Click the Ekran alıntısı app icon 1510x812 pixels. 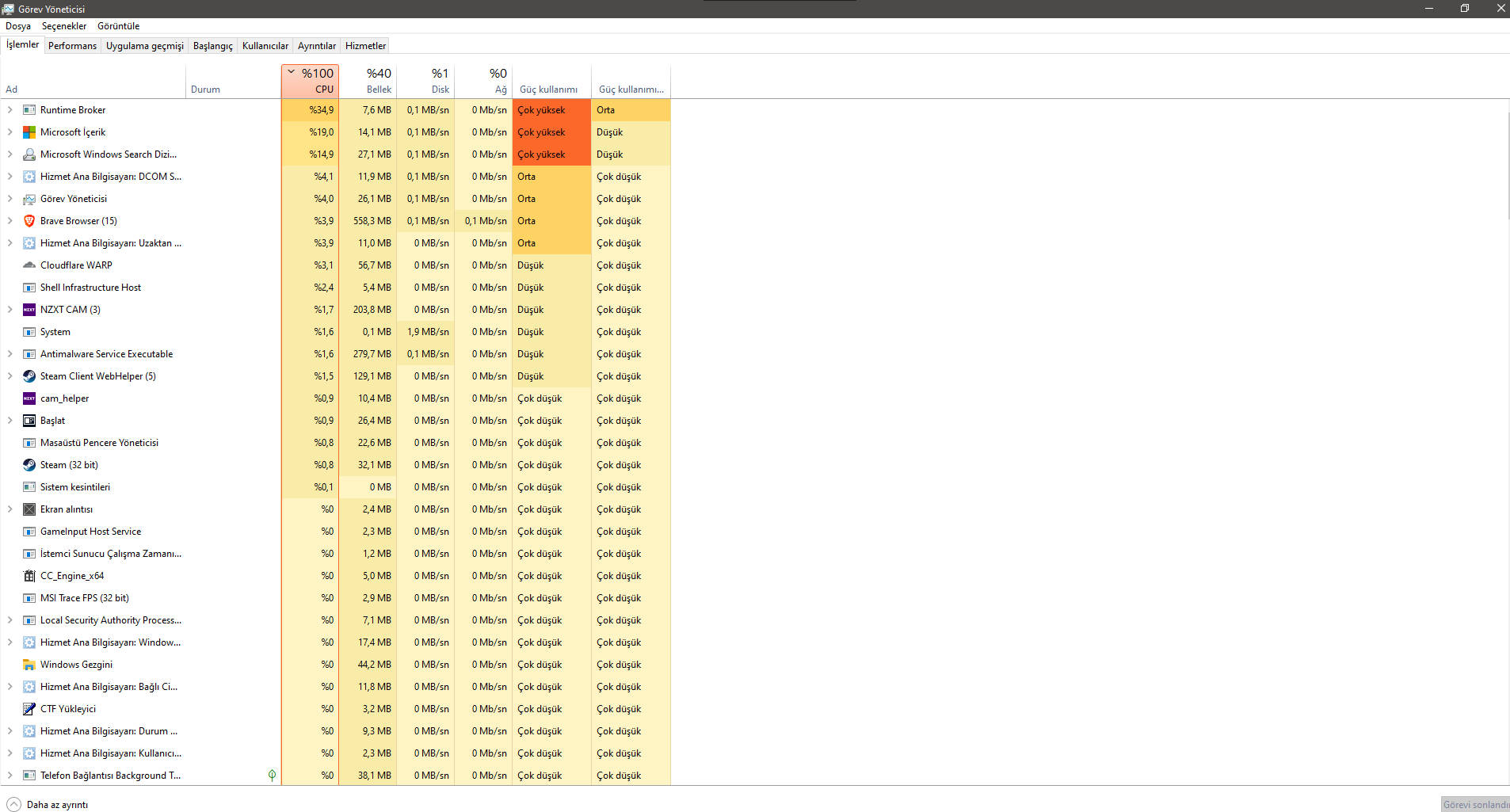click(29, 509)
